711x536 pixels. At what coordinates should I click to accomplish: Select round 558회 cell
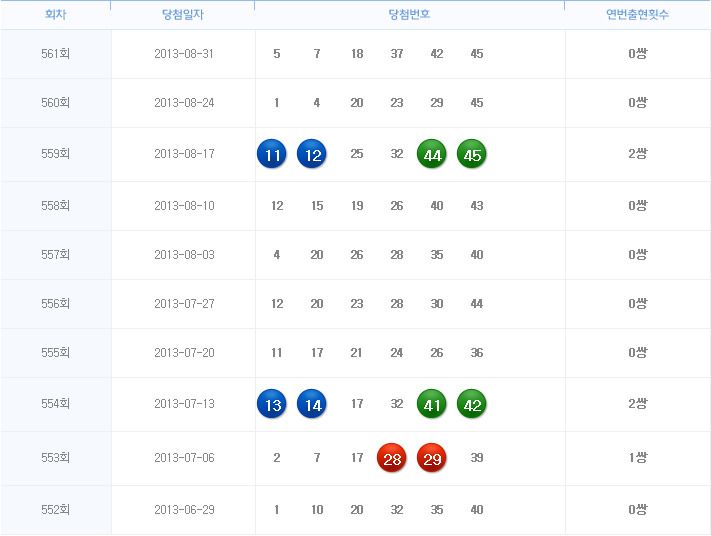tap(55, 205)
